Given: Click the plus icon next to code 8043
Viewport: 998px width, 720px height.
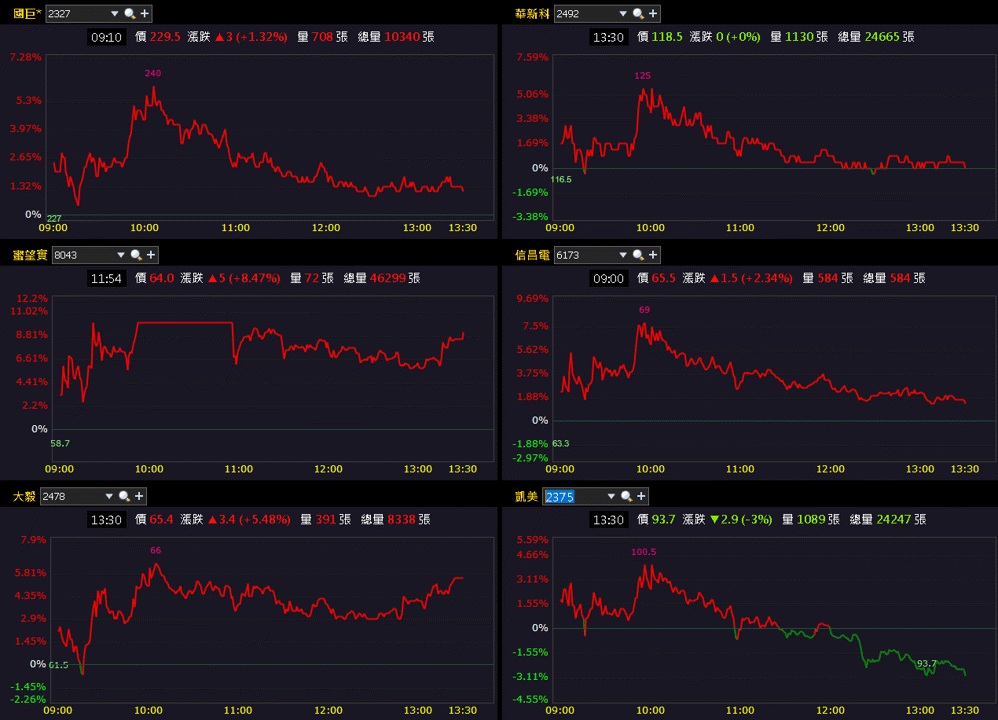Looking at the screenshot, I should coord(151,255).
